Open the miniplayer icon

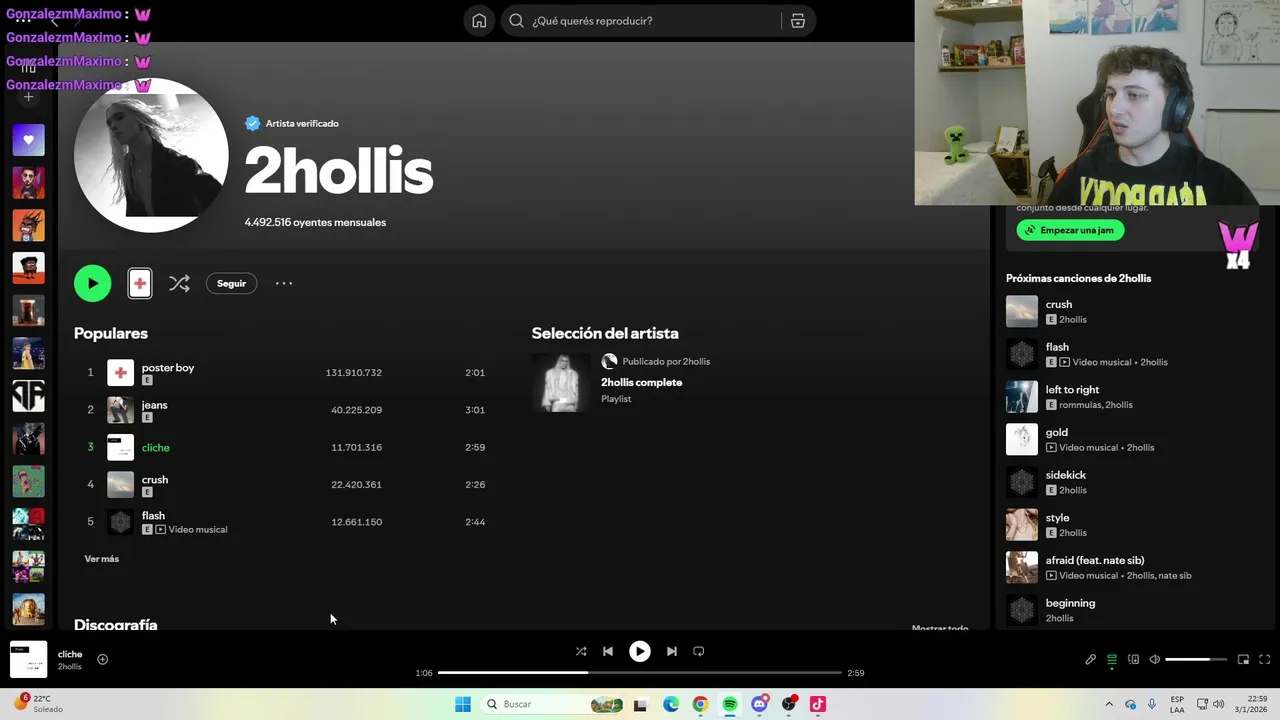click(x=1243, y=659)
